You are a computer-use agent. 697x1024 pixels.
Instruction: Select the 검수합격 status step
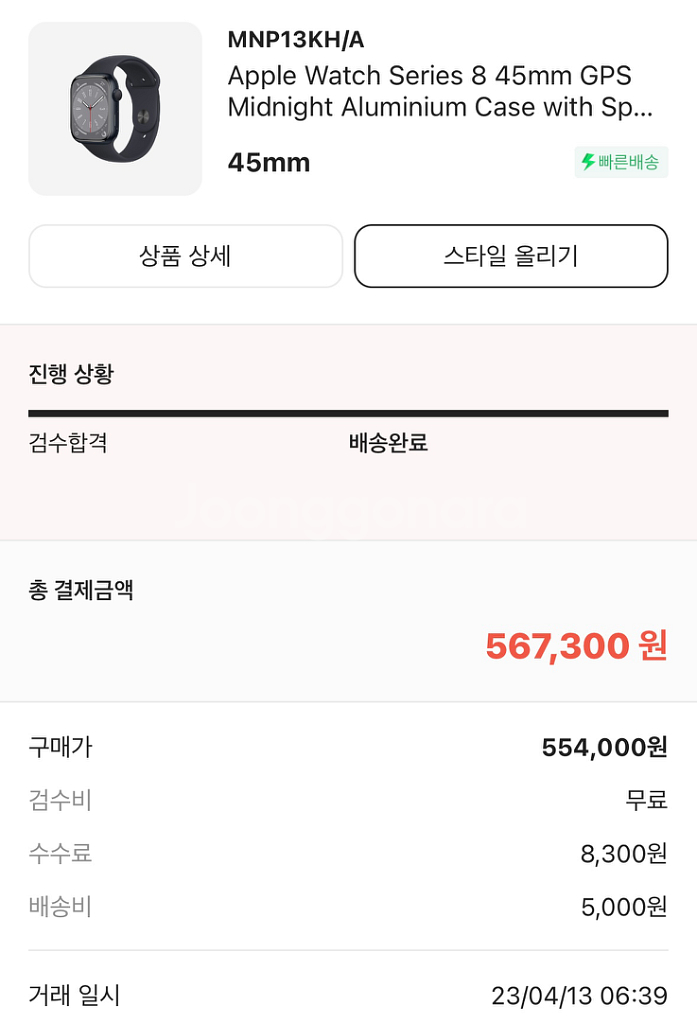[x=68, y=443]
